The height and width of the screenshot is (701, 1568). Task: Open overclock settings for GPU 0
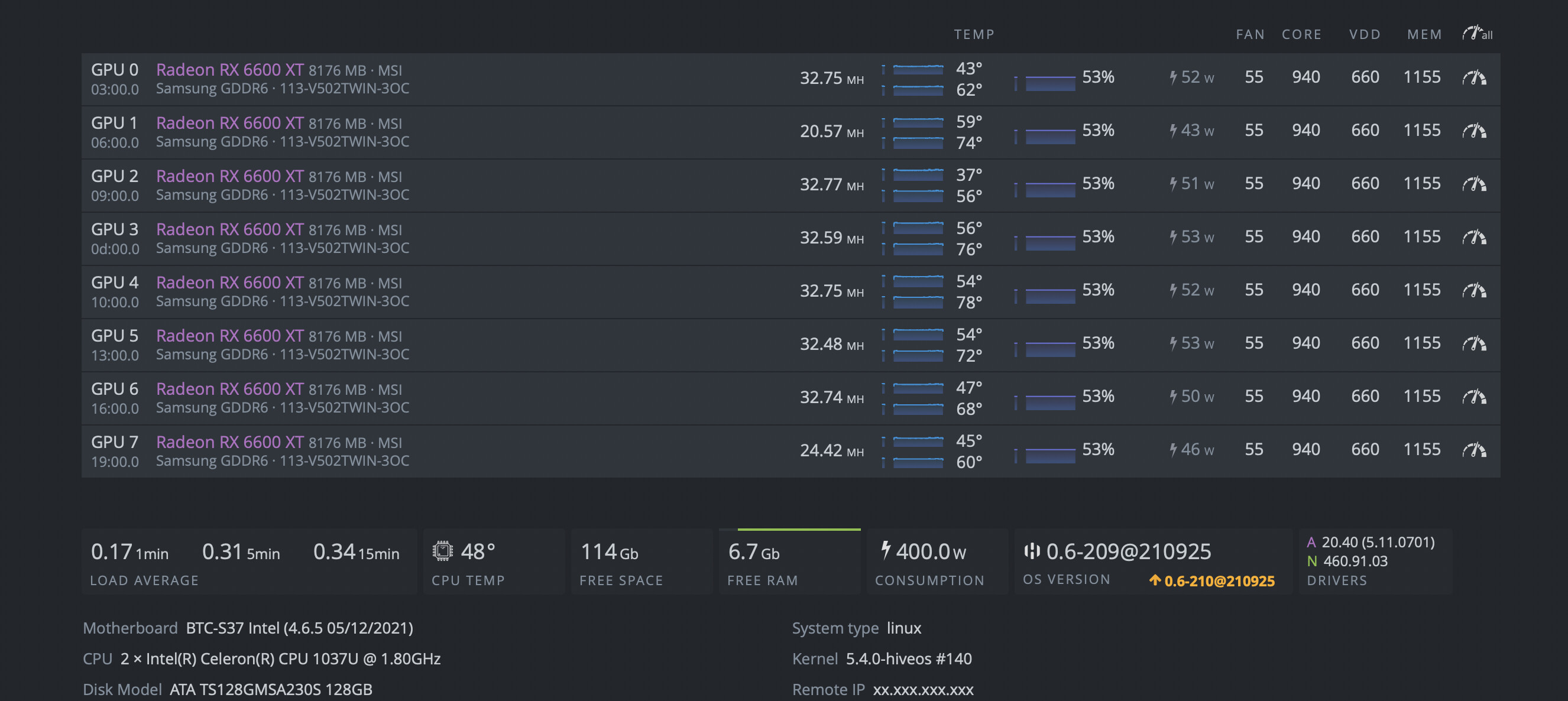click(x=1473, y=78)
